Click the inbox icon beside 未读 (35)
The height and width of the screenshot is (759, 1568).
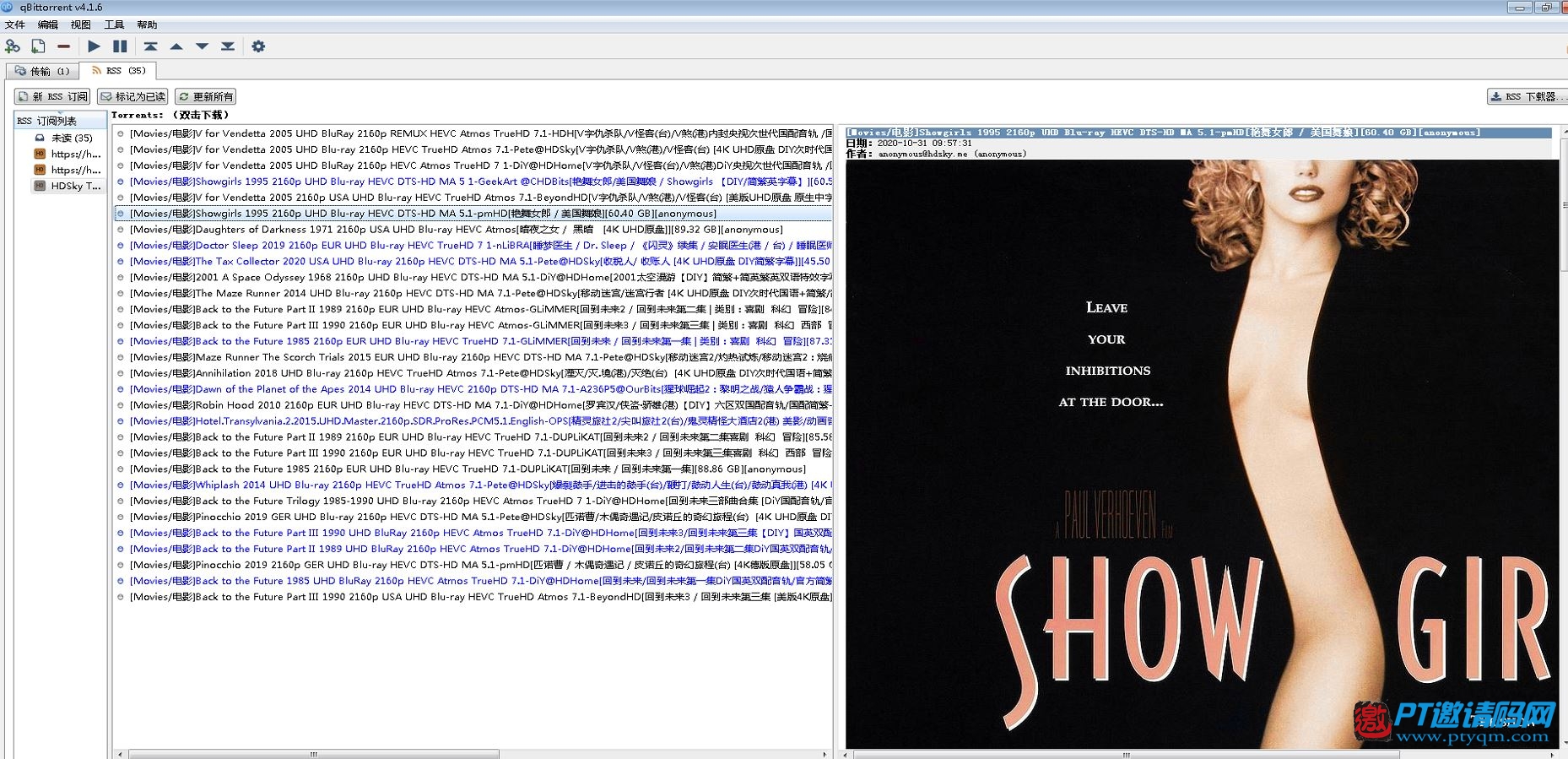(x=40, y=138)
